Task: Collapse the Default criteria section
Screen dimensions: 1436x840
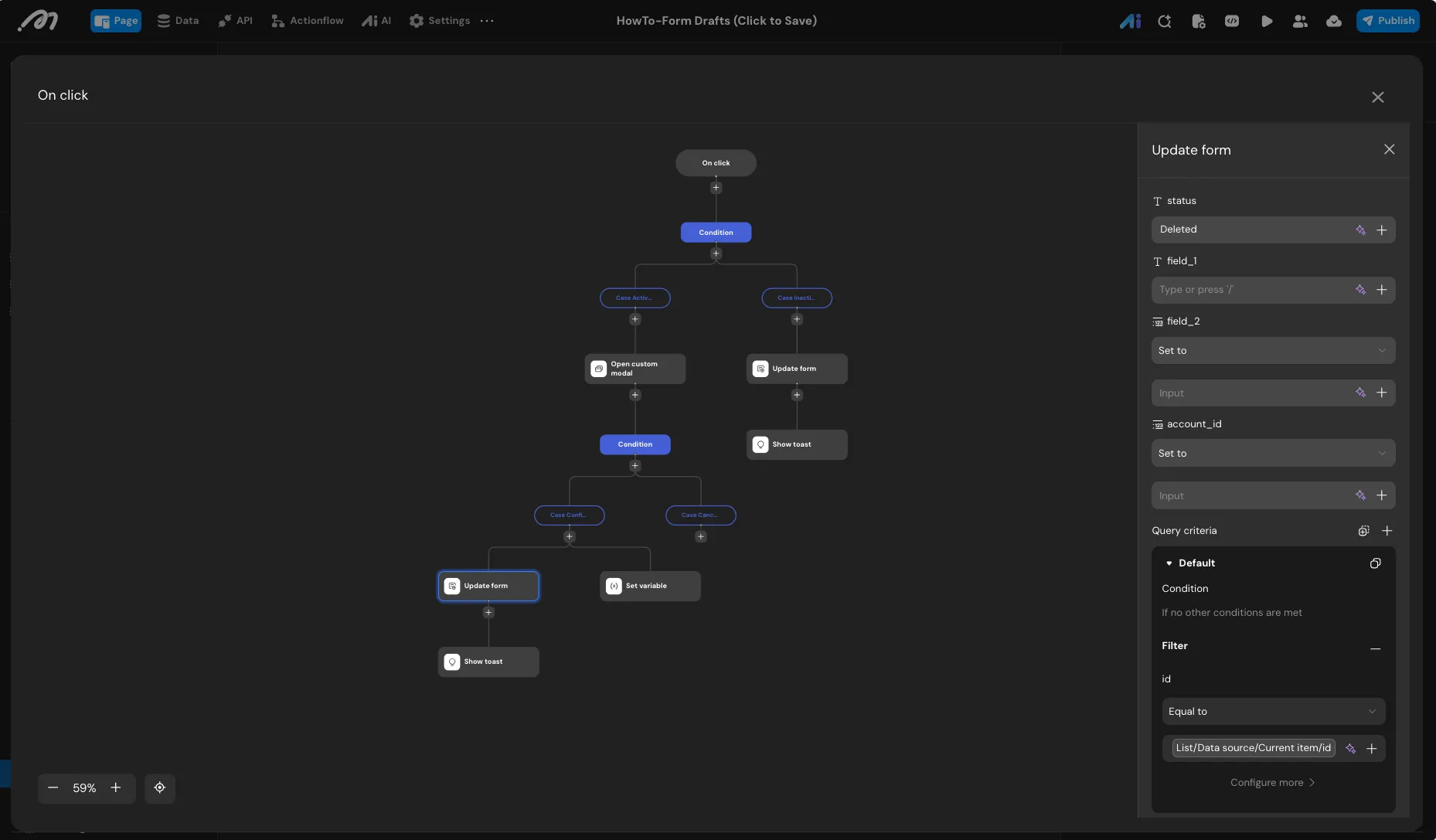Action: click(x=1169, y=563)
